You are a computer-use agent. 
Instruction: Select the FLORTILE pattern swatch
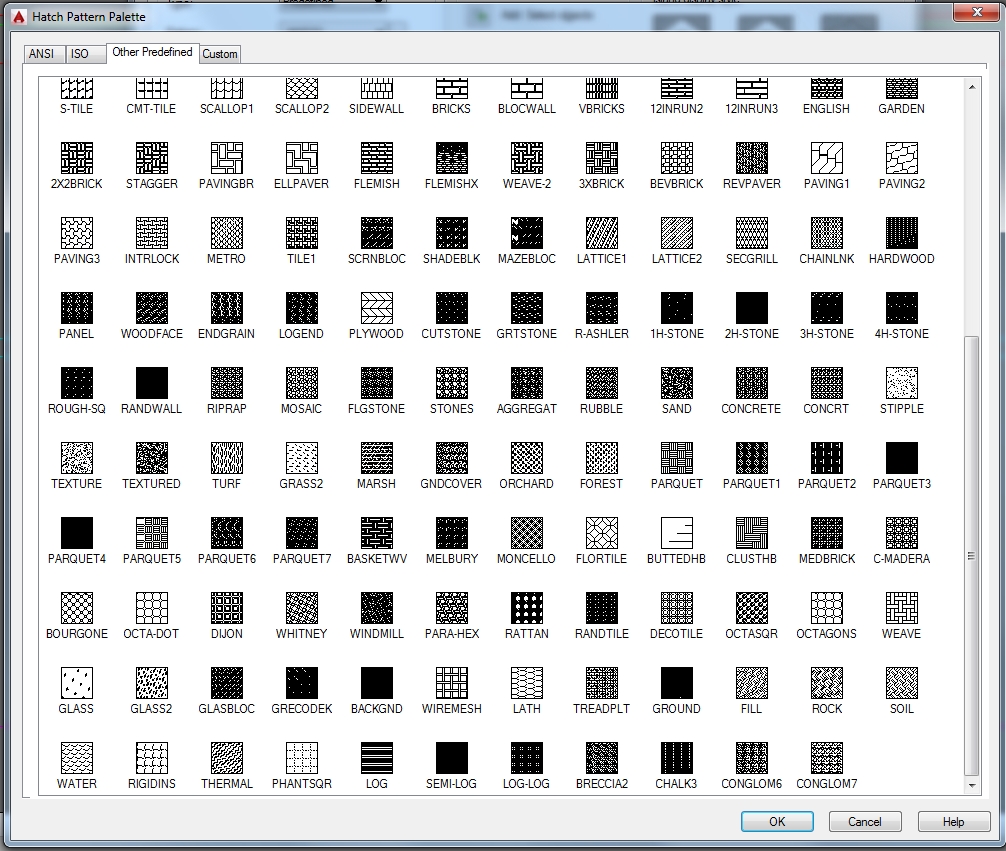point(602,533)
